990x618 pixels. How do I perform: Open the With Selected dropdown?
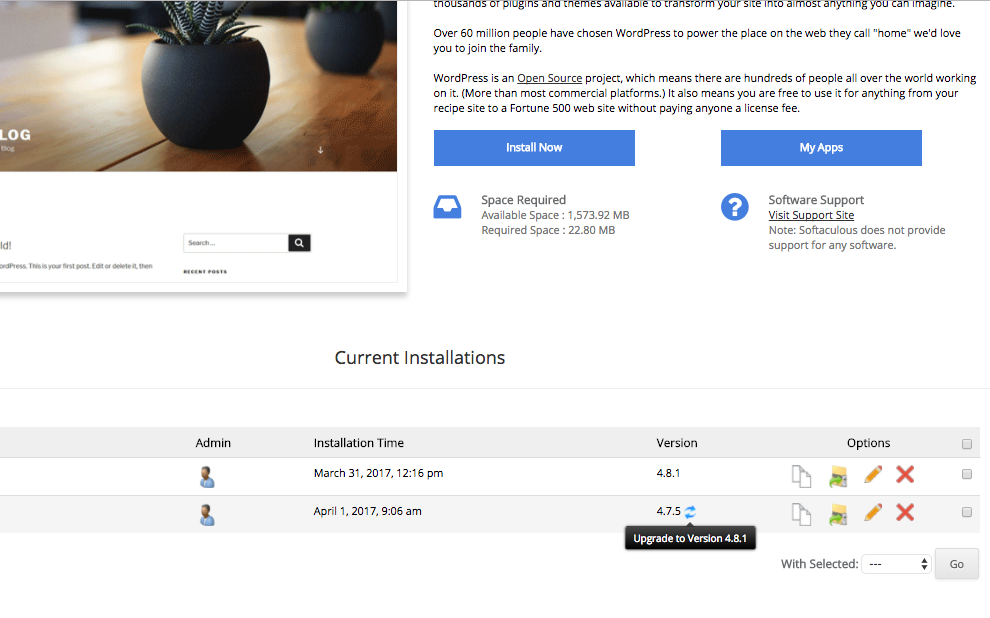[896, 564]
